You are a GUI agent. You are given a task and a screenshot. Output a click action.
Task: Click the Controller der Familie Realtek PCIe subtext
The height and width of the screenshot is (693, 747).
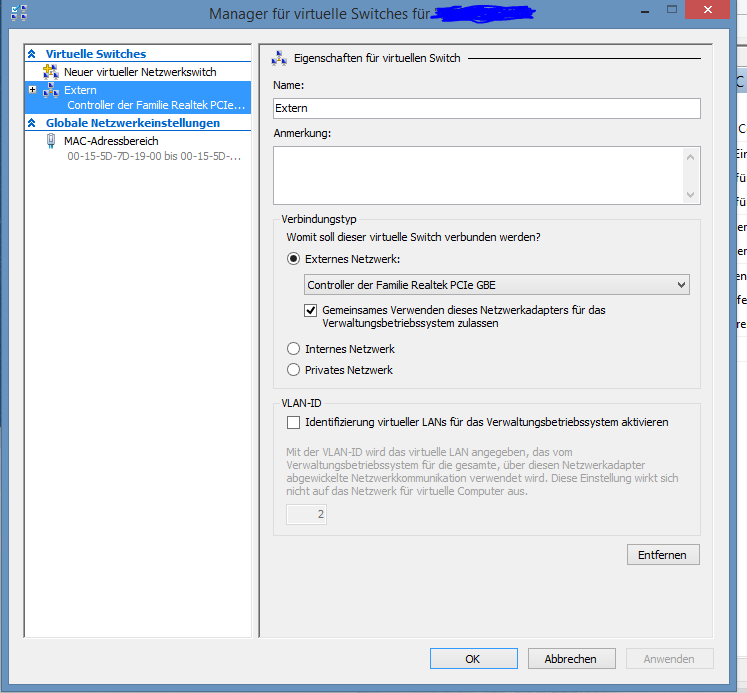[x=156, y=105]
